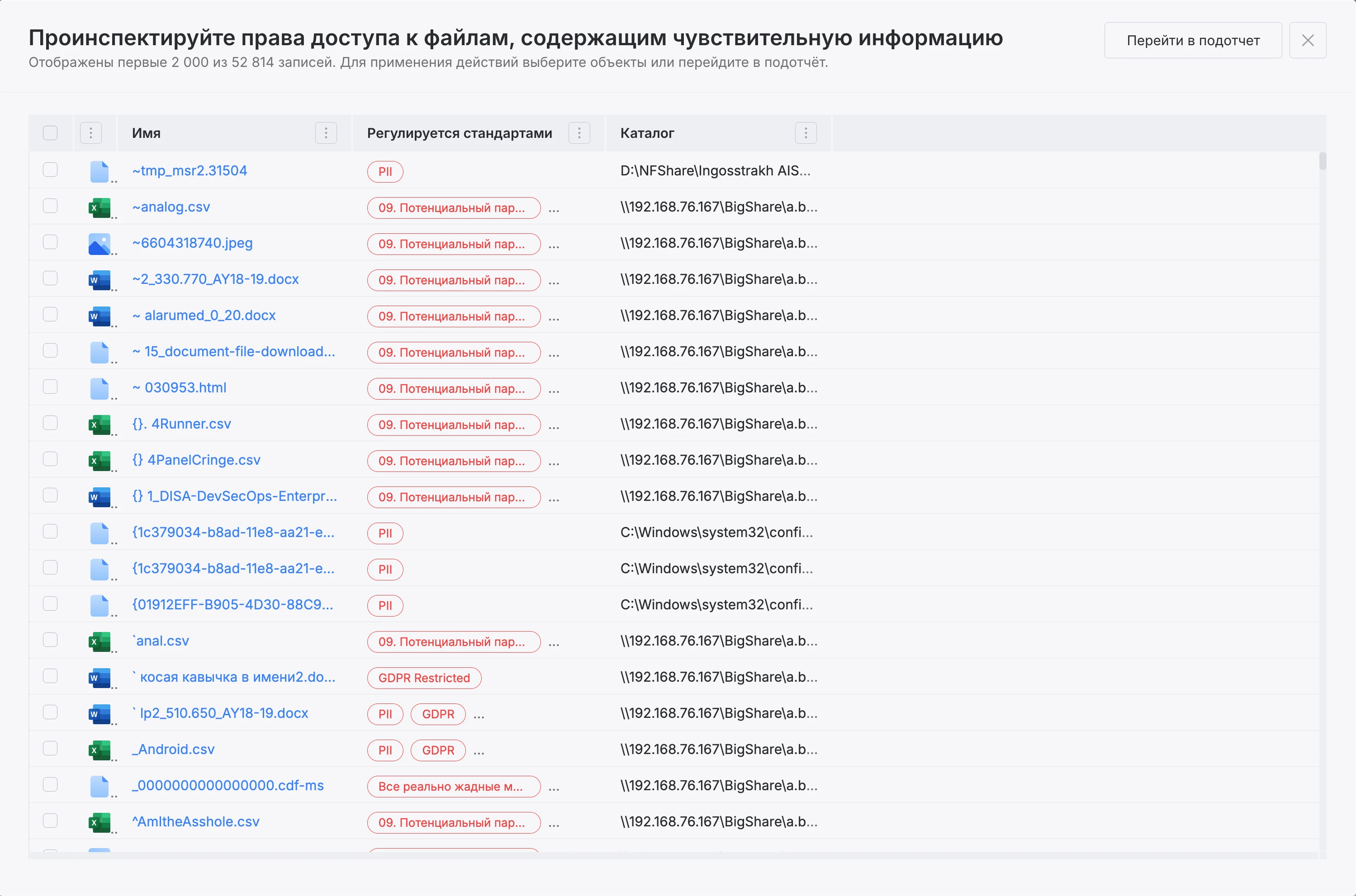Image resolution: width=1356 pixels, height=896 pixels.
Task: Click the Excel icon for {} 4PanelCringe.csv
Action: coord(100,461)
